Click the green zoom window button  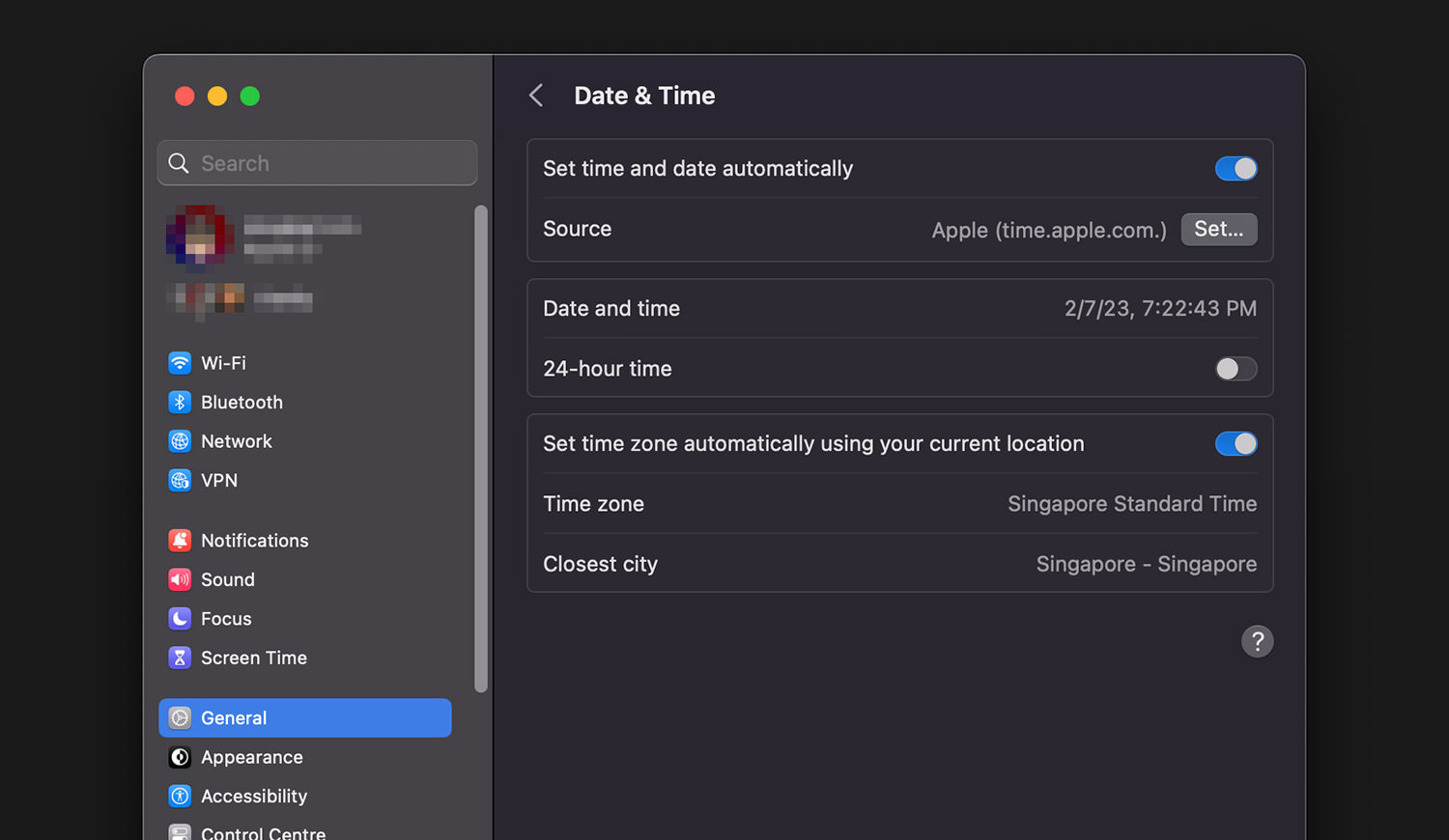coord(250,96)
